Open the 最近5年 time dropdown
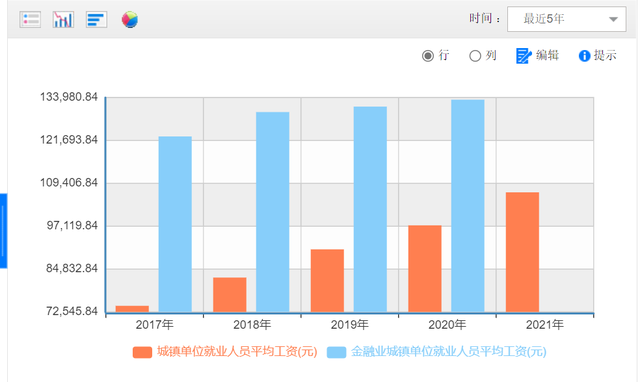 (x=567, y=19)
